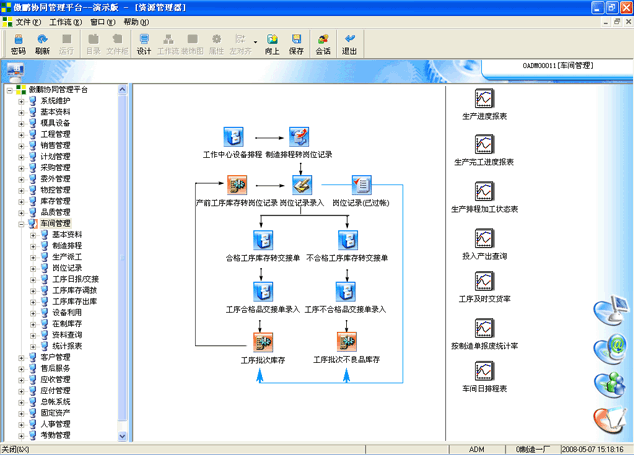Click the 退出 exit toolbar icon
This screenshot has height=455, width=635.
[349, 44]
